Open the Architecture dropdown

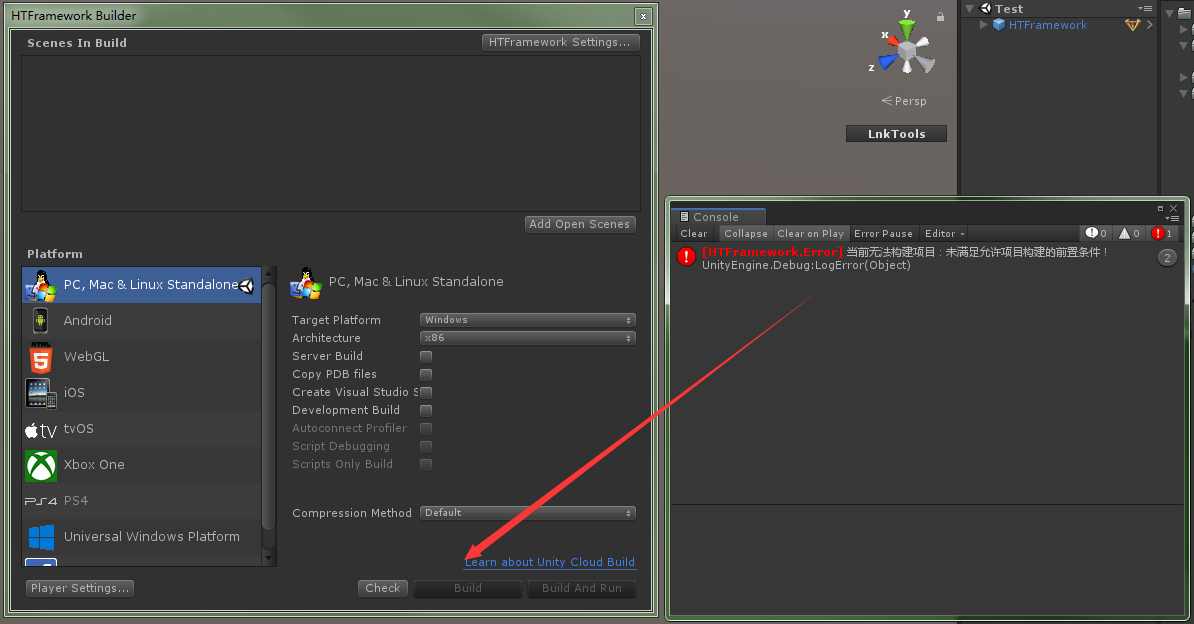point(527,337)
